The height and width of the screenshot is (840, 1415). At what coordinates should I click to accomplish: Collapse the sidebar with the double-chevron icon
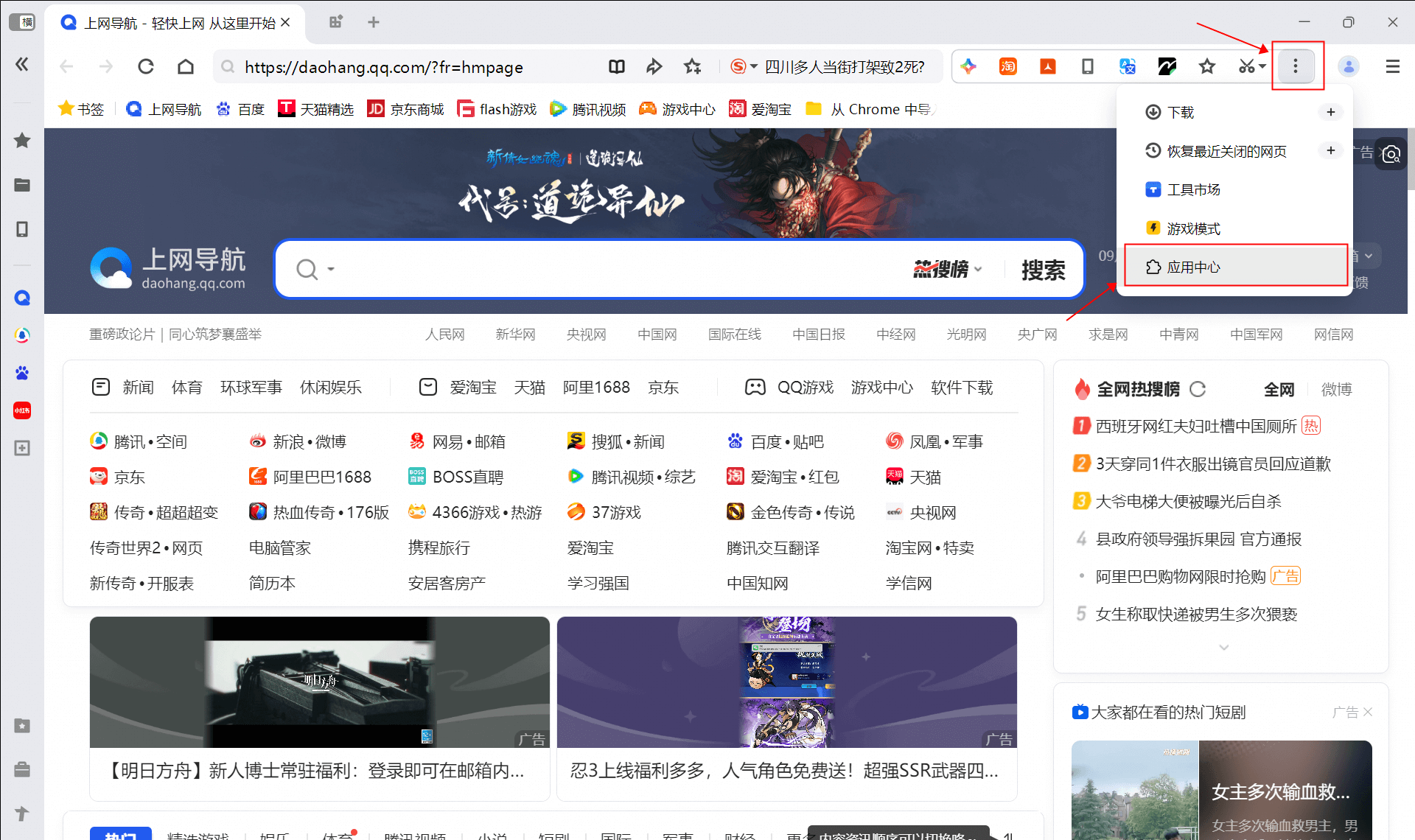[21, 64]
